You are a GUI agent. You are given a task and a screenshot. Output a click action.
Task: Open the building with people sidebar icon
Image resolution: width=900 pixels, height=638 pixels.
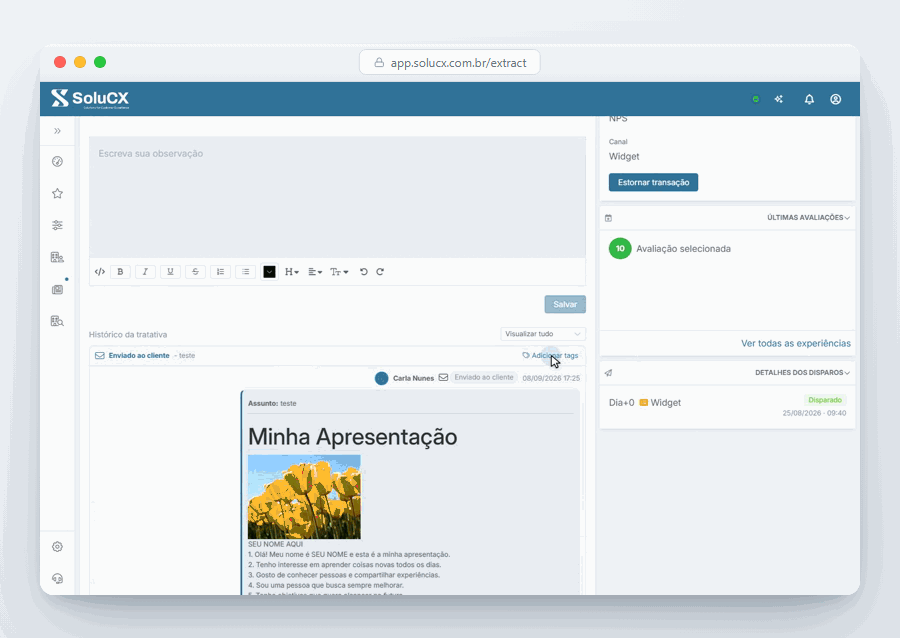click(x=57, y=257)
